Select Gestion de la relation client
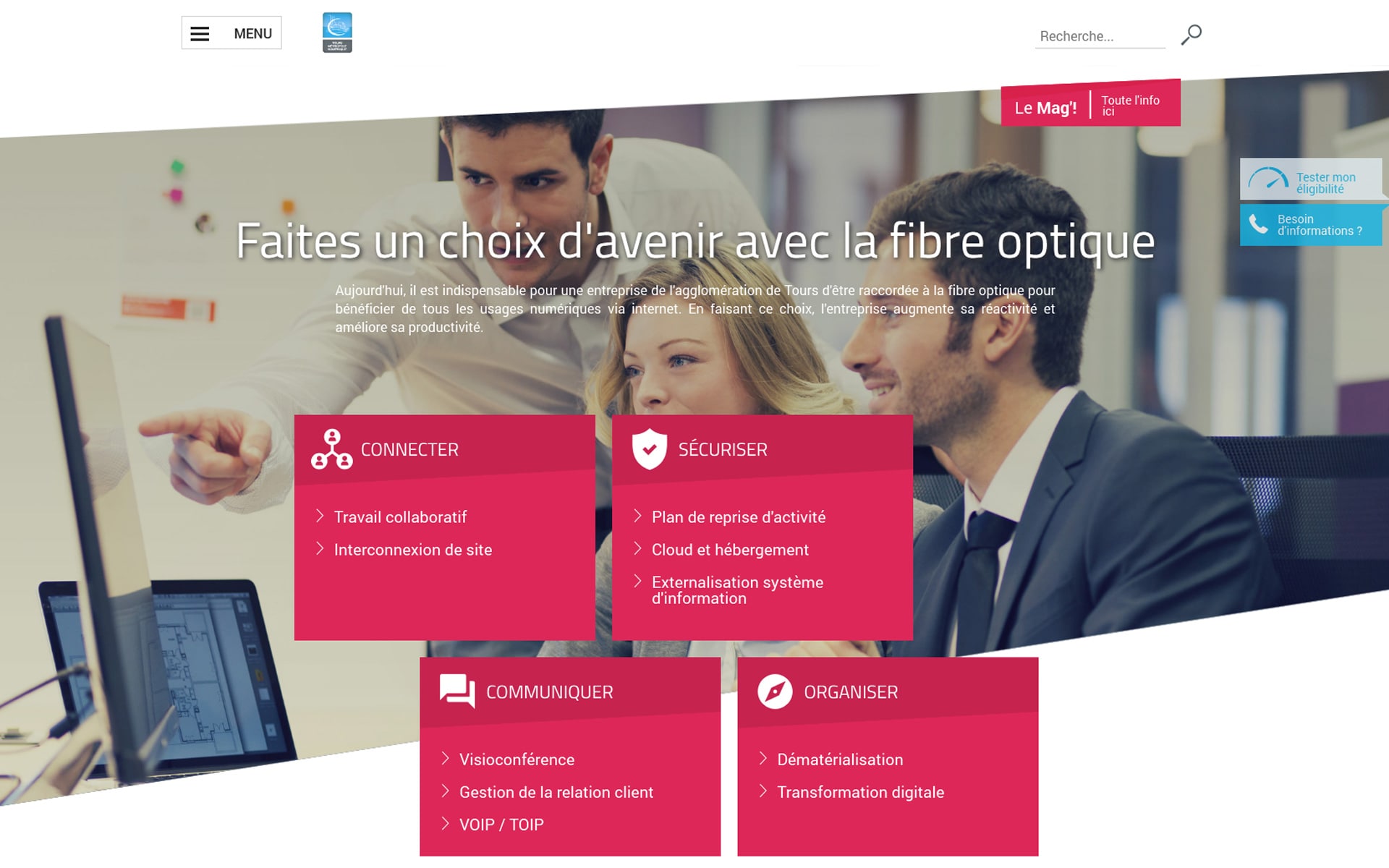The height and width of the screenshot is (868, 1389). click(x=556, y=792)
